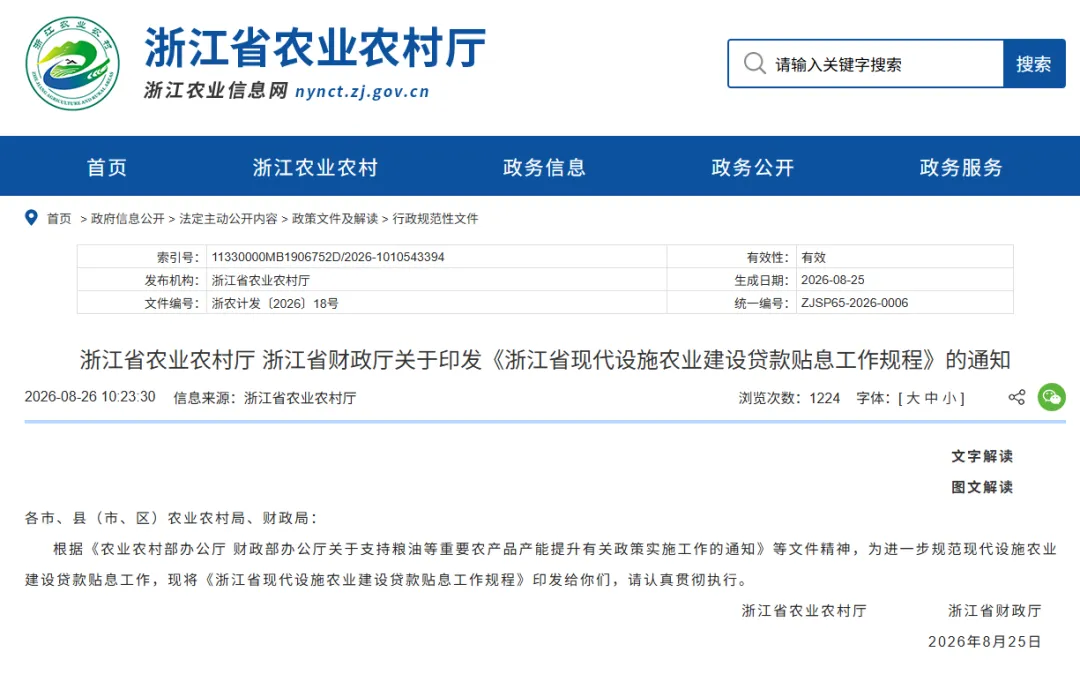Select the 有效性 value 有效
Viewport: 1080px width, 682px height.
click(813, 257)
